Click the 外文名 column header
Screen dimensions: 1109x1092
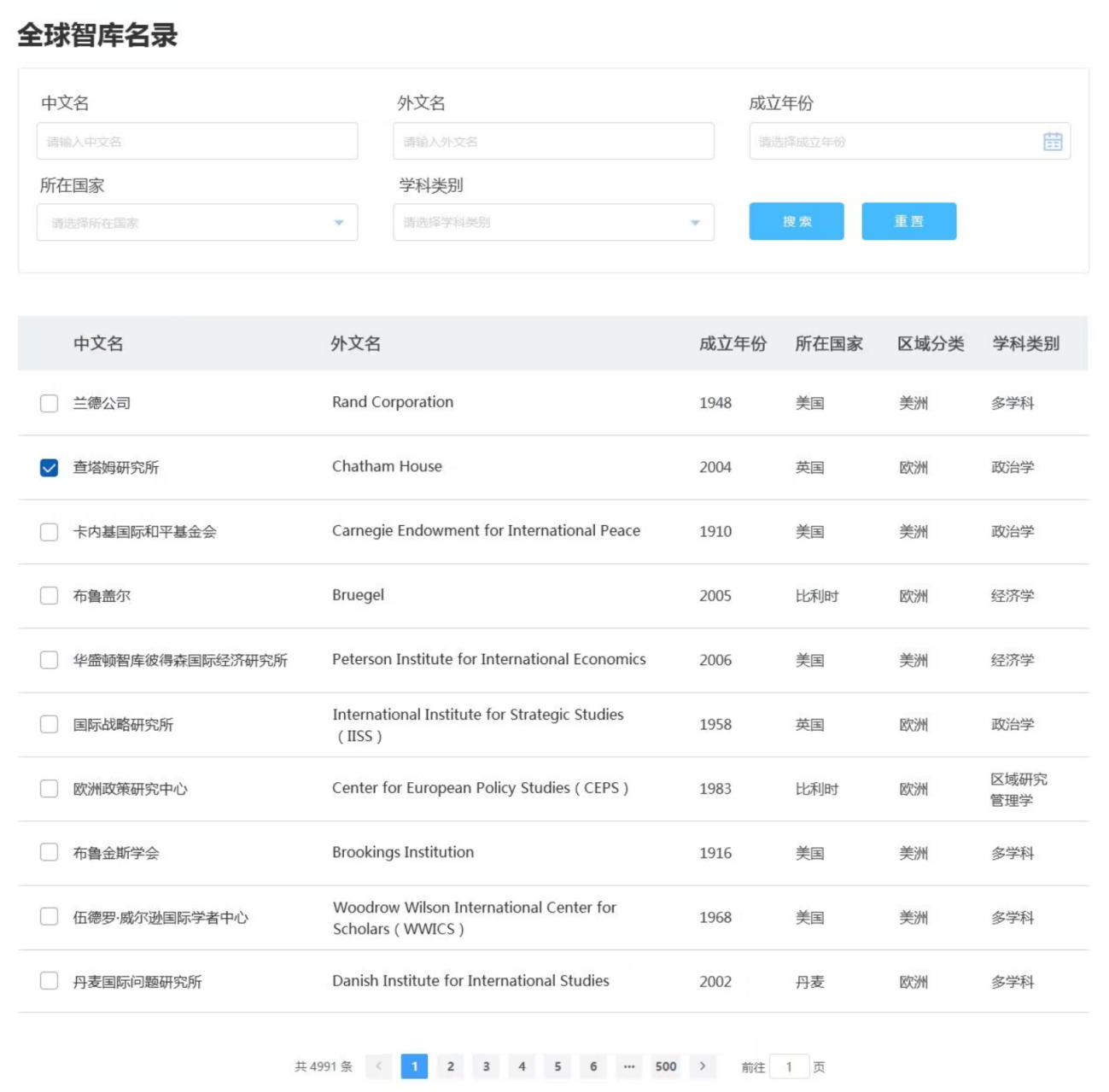tap(356, 344)
